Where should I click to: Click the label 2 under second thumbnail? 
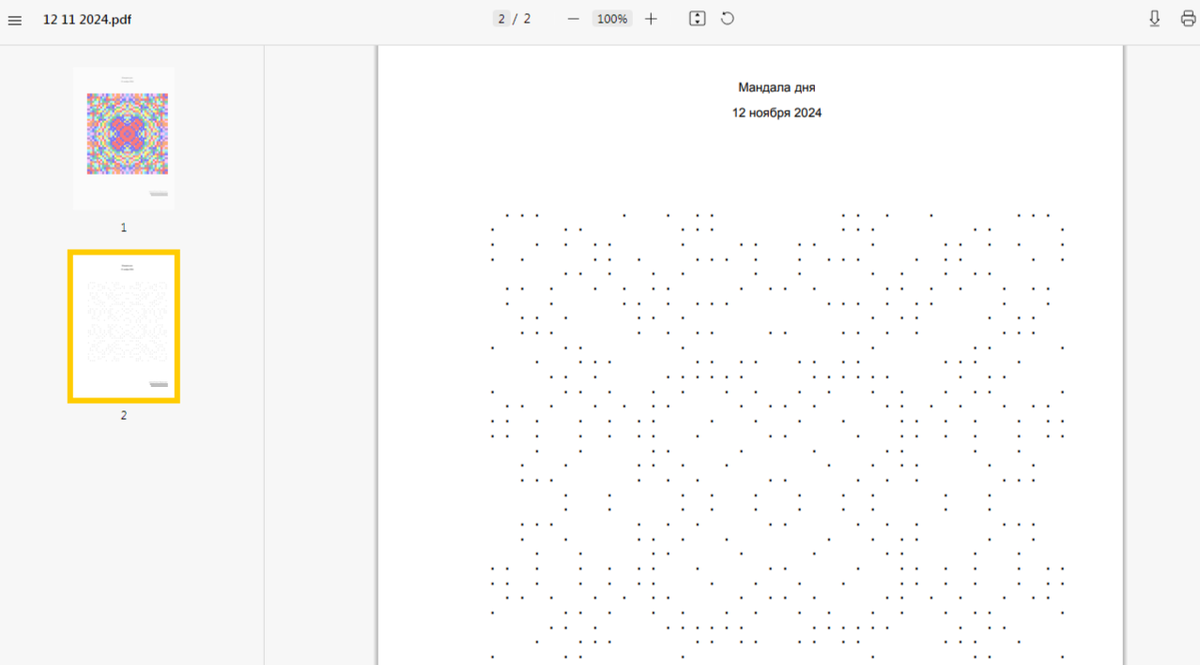124,415
